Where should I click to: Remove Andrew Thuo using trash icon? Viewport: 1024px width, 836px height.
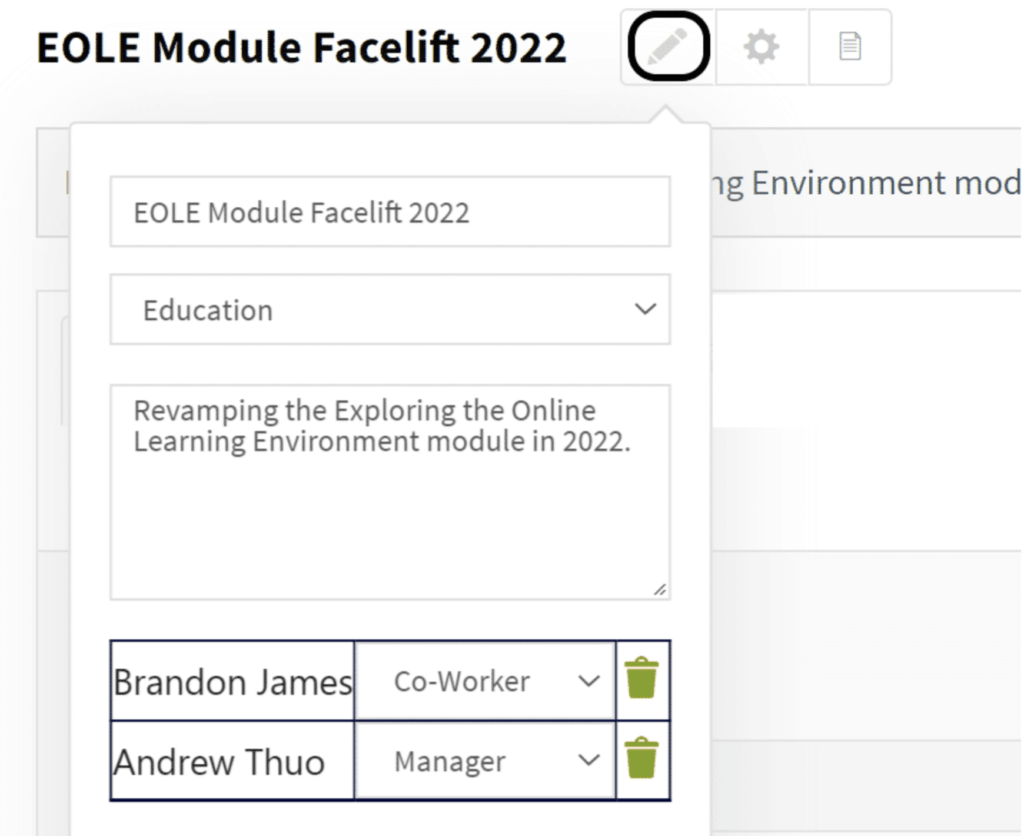click(x=642, y=759)
